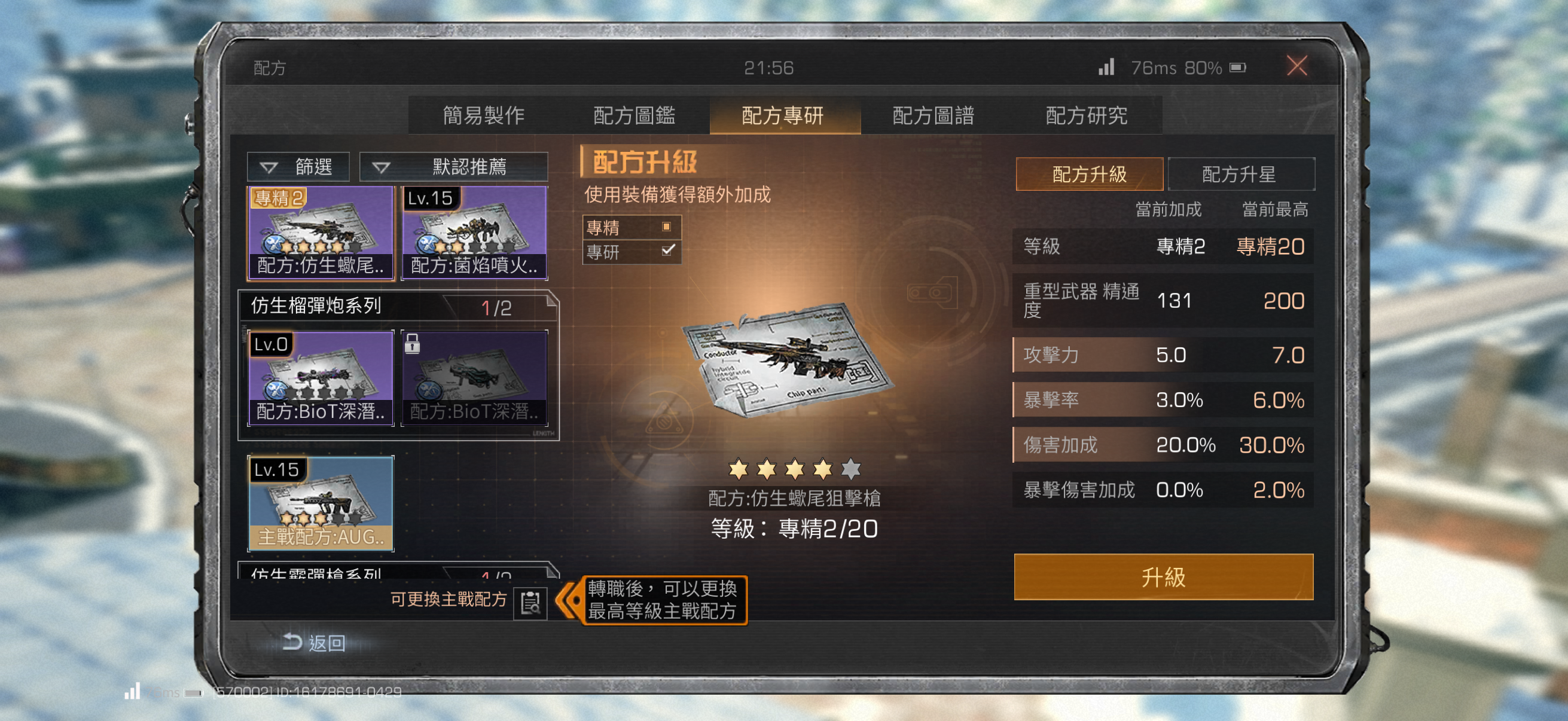Click the fifth grey star rating
The height and width of the screenshot is (721, 1568).
tap(850, 469)
